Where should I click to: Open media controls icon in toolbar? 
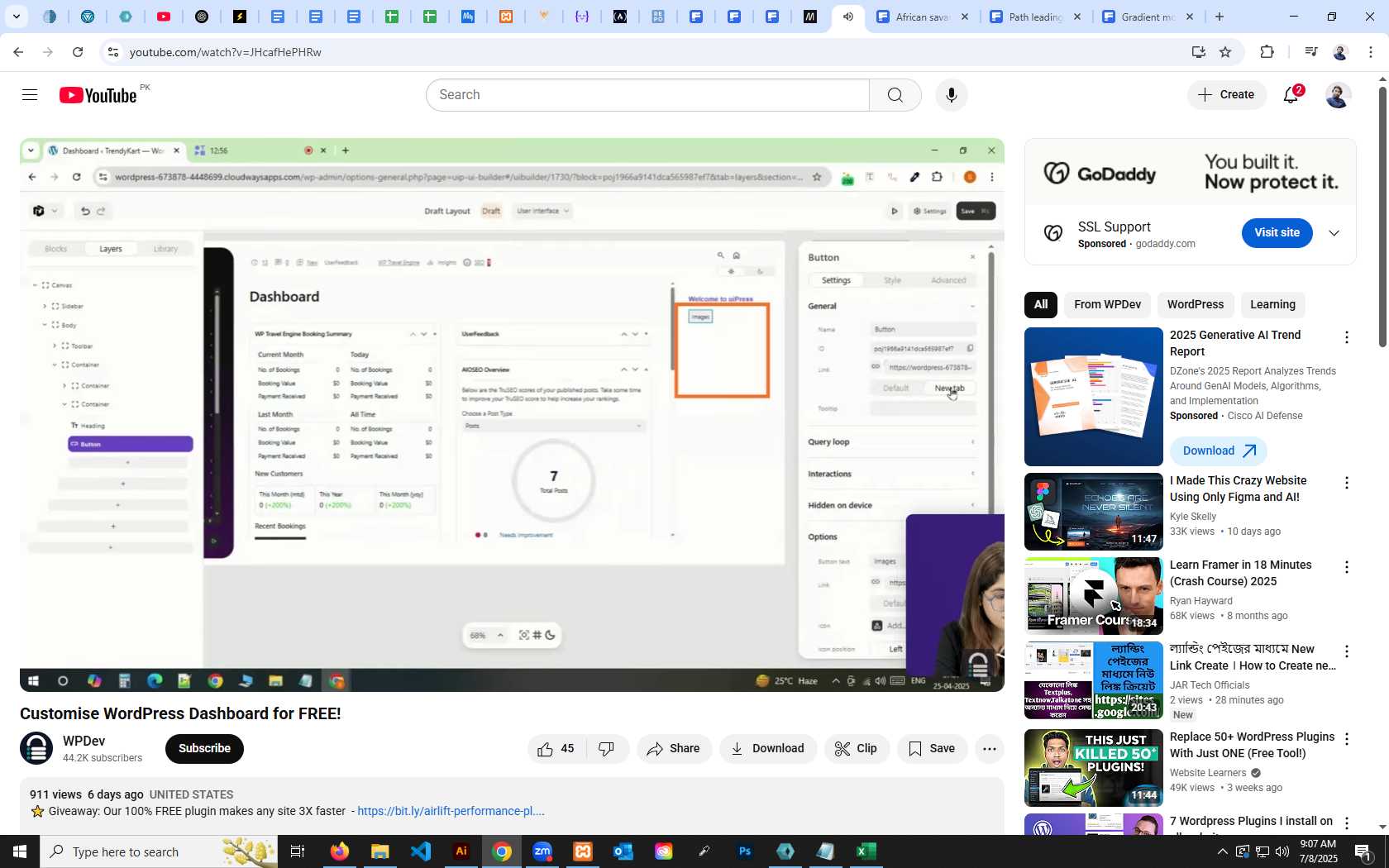coord(1310,52)
